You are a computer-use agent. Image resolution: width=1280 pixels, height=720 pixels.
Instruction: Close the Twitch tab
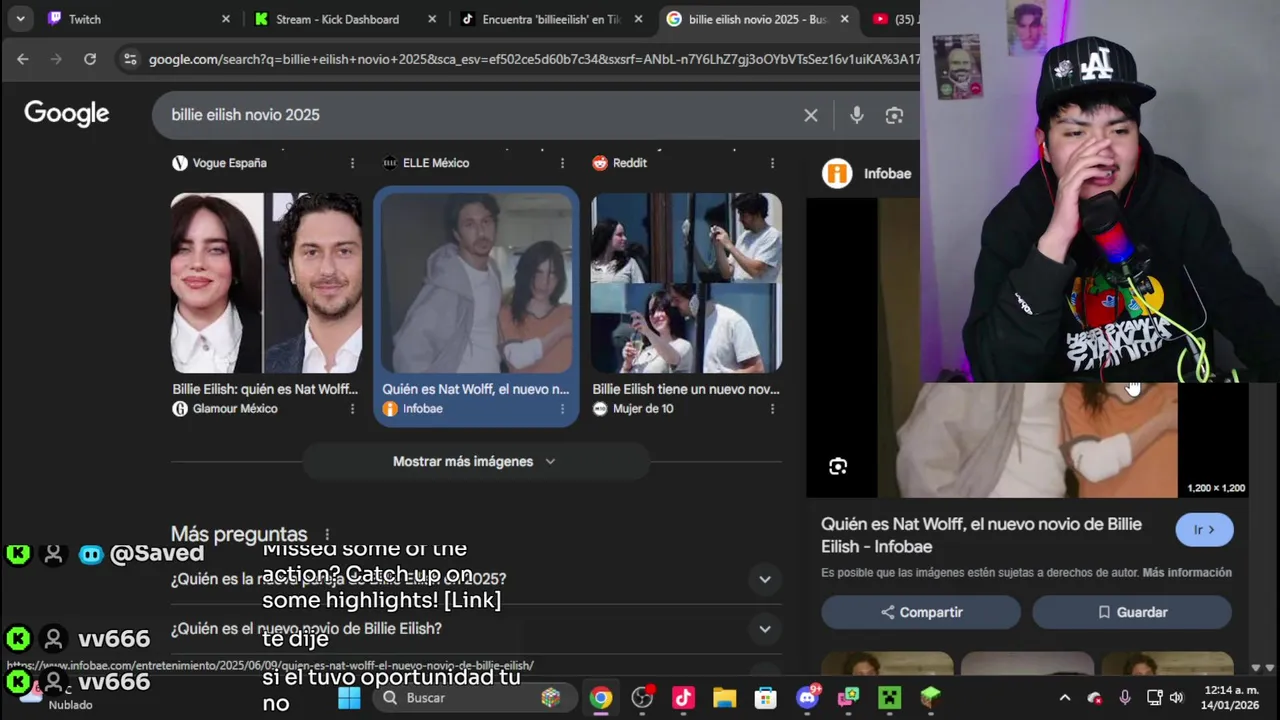click(225, 19)
